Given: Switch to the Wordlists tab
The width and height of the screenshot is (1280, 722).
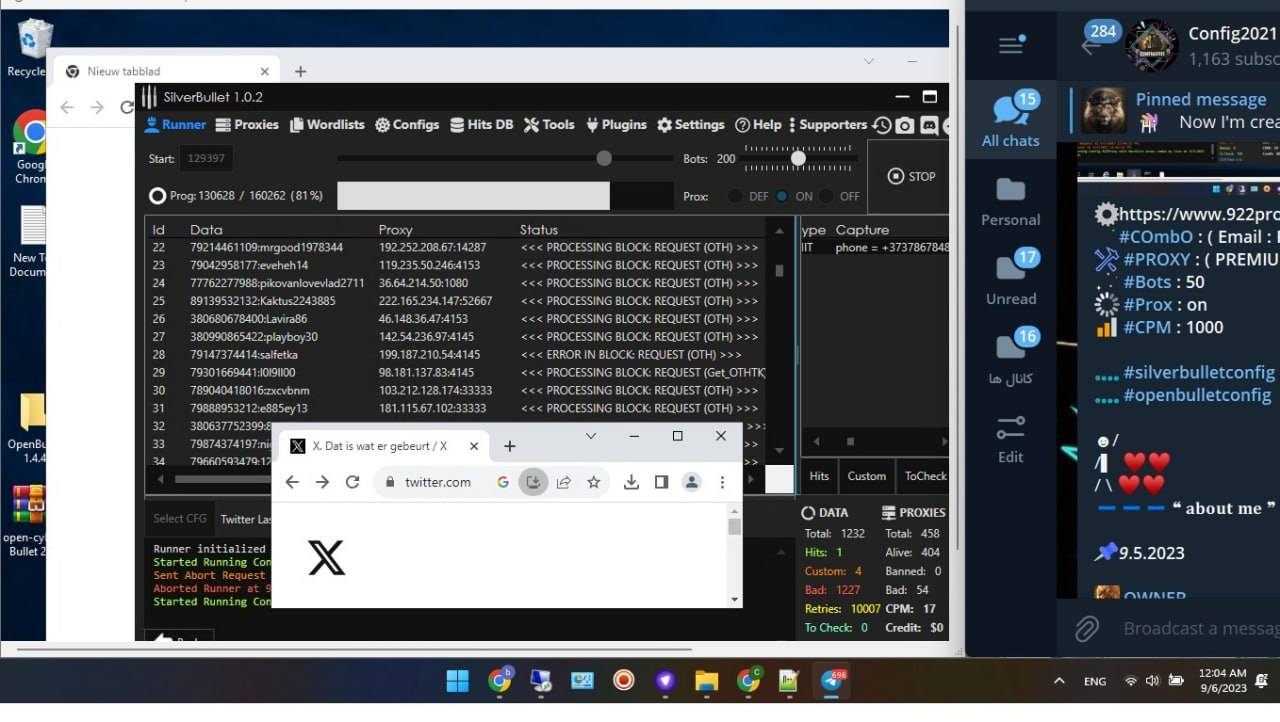Looking at the screenshot, I should coord(327,125).
